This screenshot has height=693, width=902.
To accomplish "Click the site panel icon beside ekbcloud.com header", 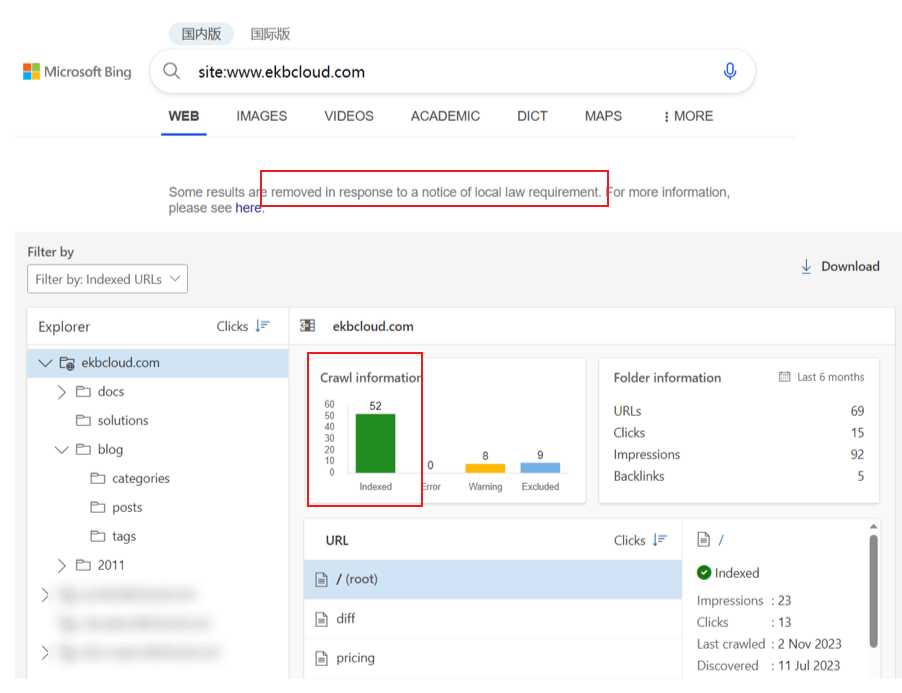I will tap(308, 326).
